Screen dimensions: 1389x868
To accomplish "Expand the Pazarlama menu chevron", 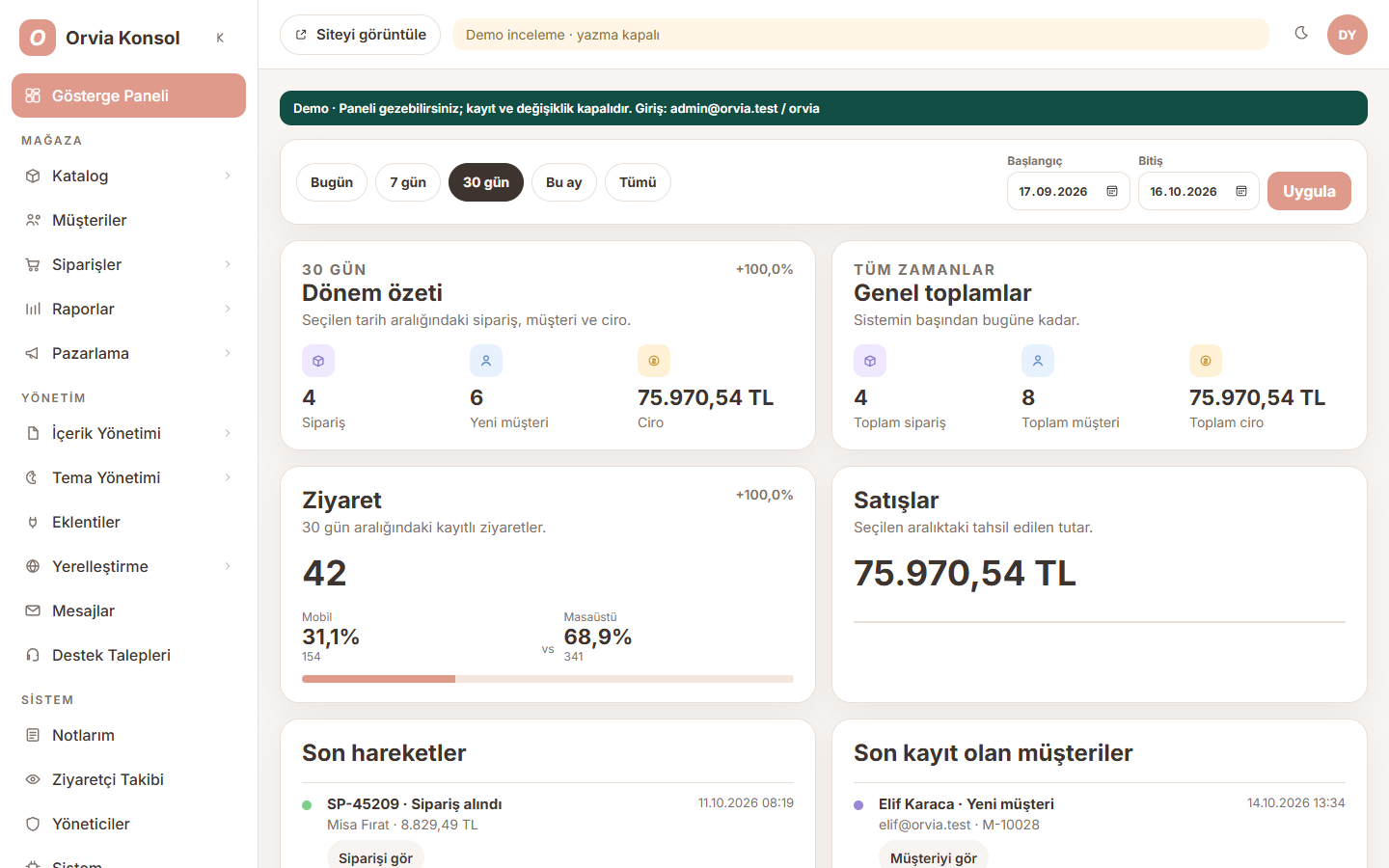I will (x=228, y=353).
